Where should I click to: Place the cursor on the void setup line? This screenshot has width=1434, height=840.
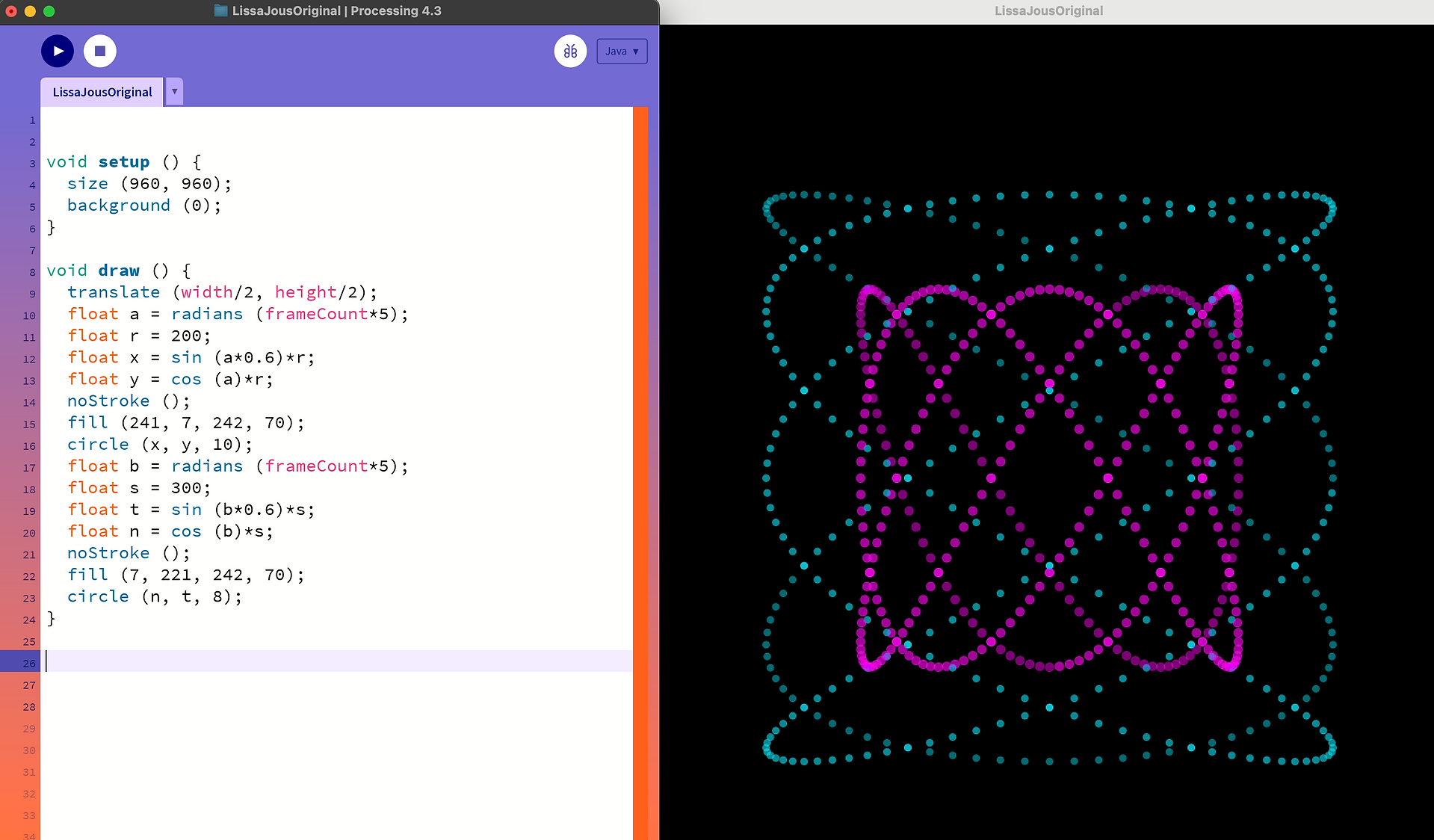(124, 162)
